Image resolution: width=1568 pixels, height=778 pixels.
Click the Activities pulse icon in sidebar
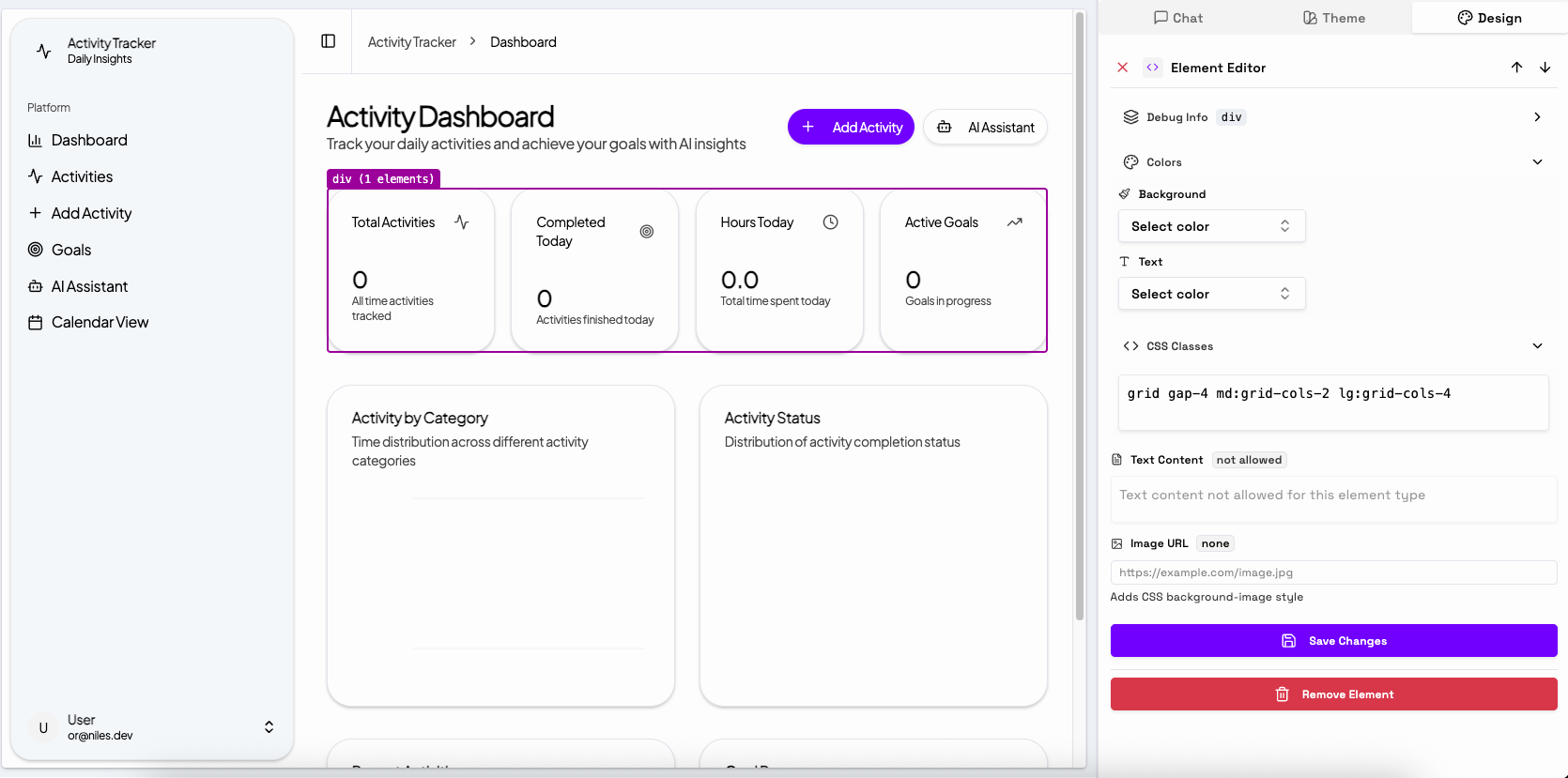(35, 176)
